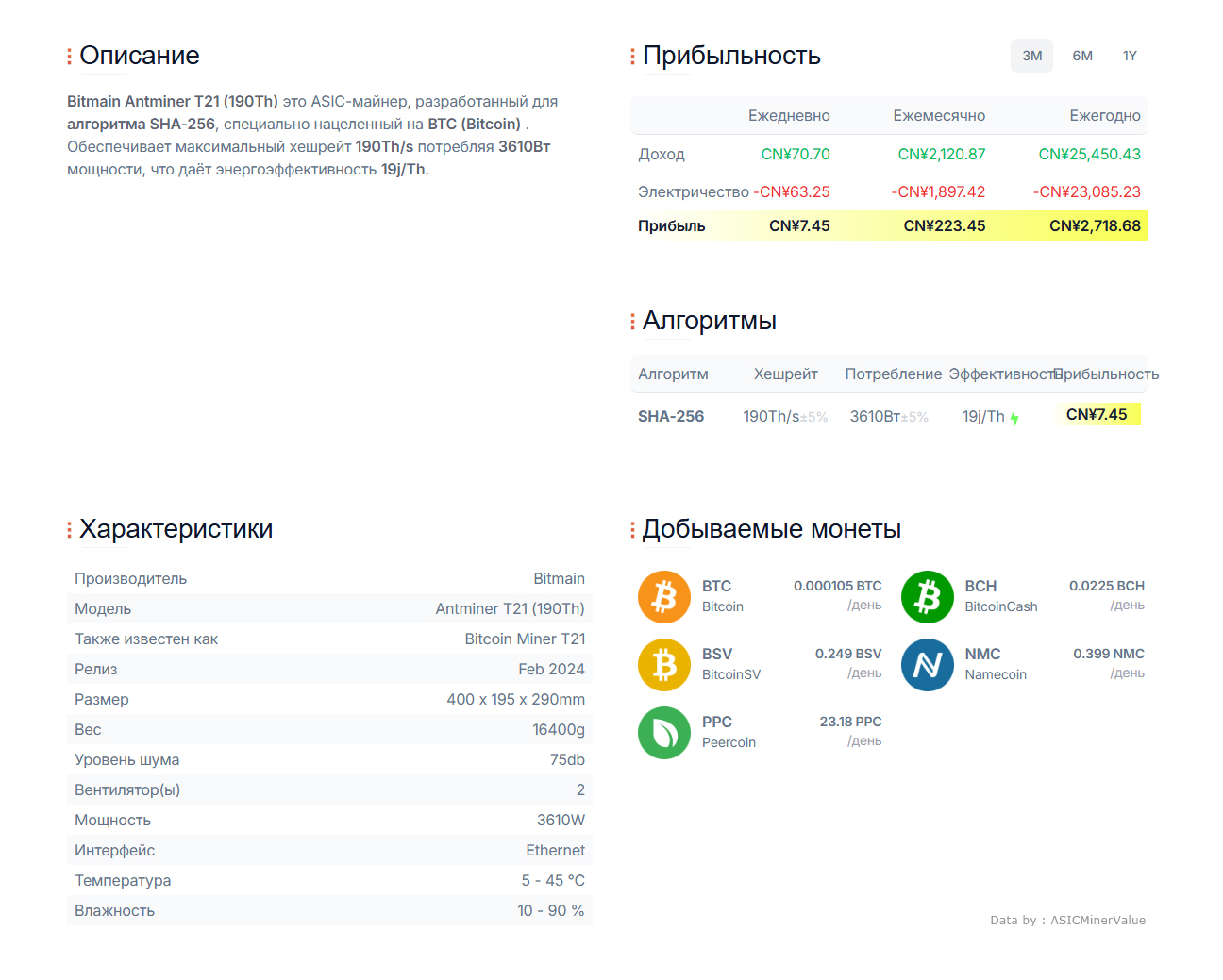This screenshot has height=980, width=1223.
Task: Click the Добываемые монеты heading
Action: click(x=772, y=529)
